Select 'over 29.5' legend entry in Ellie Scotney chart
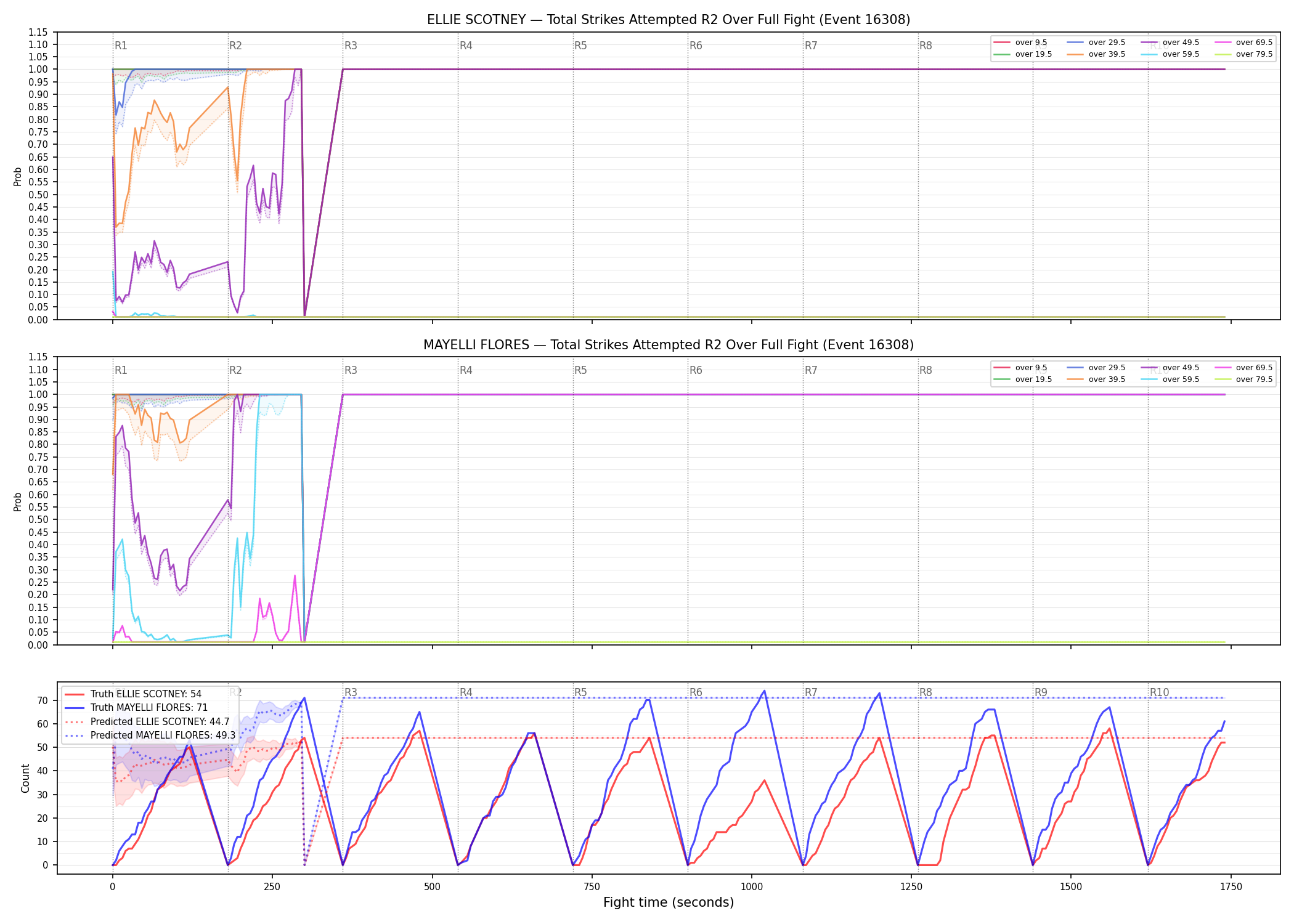 pyautogui.click(x=1096, y=43)
